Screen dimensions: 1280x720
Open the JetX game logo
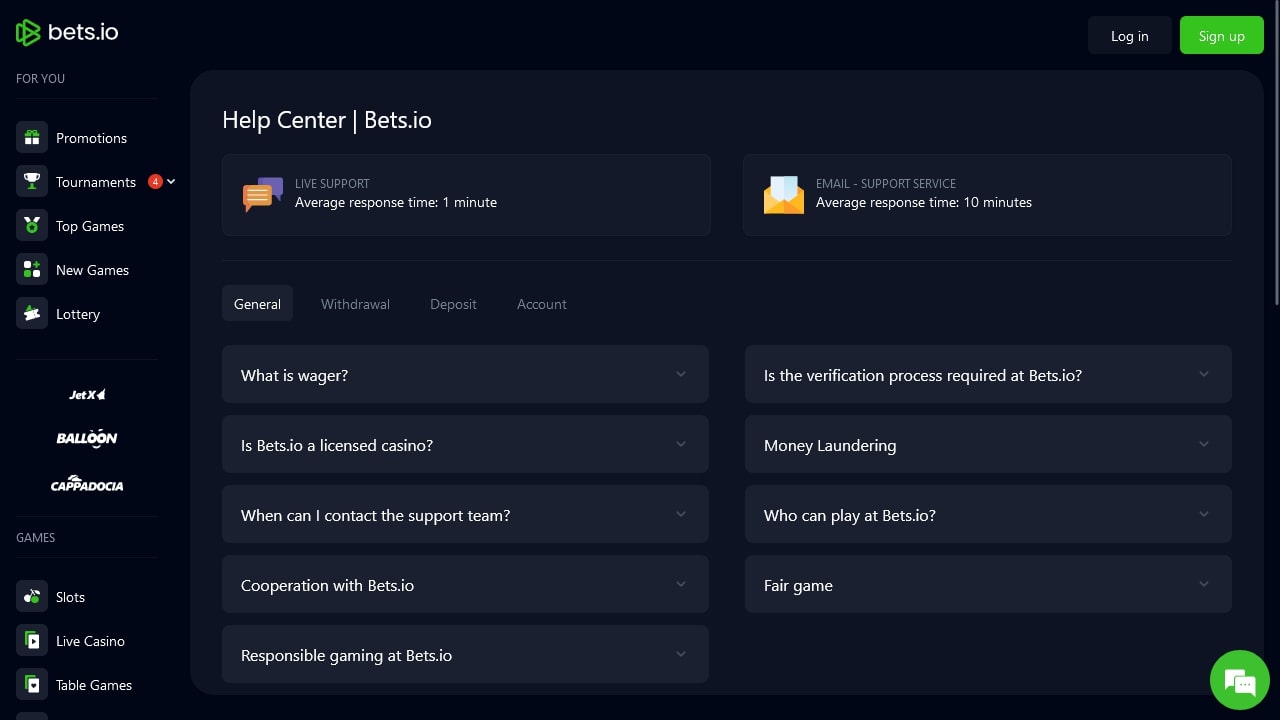point(87,395)
